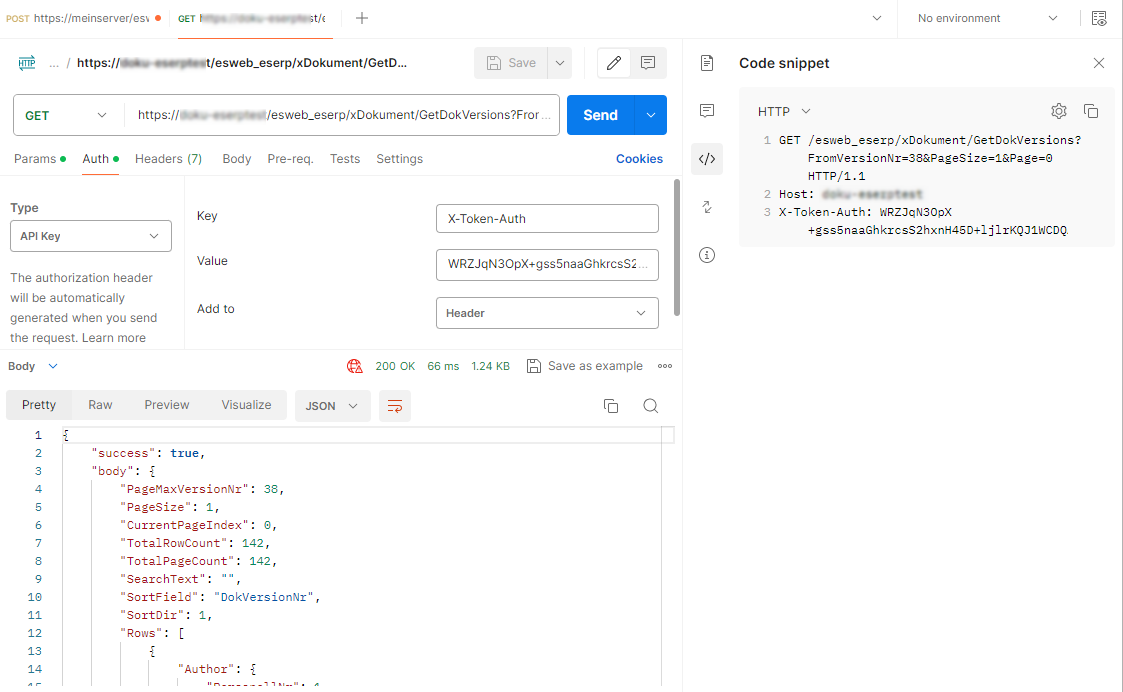The image size is (1123, 692).
Task: Send the GET request
Action: point(600,115)
